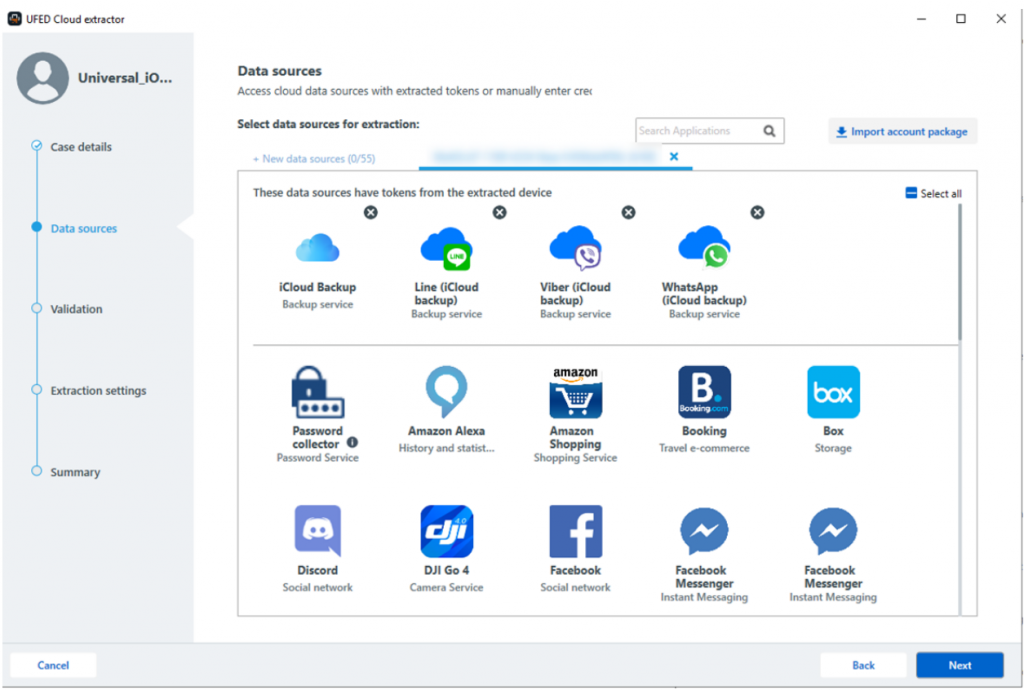Image resolution: width=1024 pixels, height=690 pixels.
Task: Remove iCloud Backup with its X badge
Action: coord(370,212)
